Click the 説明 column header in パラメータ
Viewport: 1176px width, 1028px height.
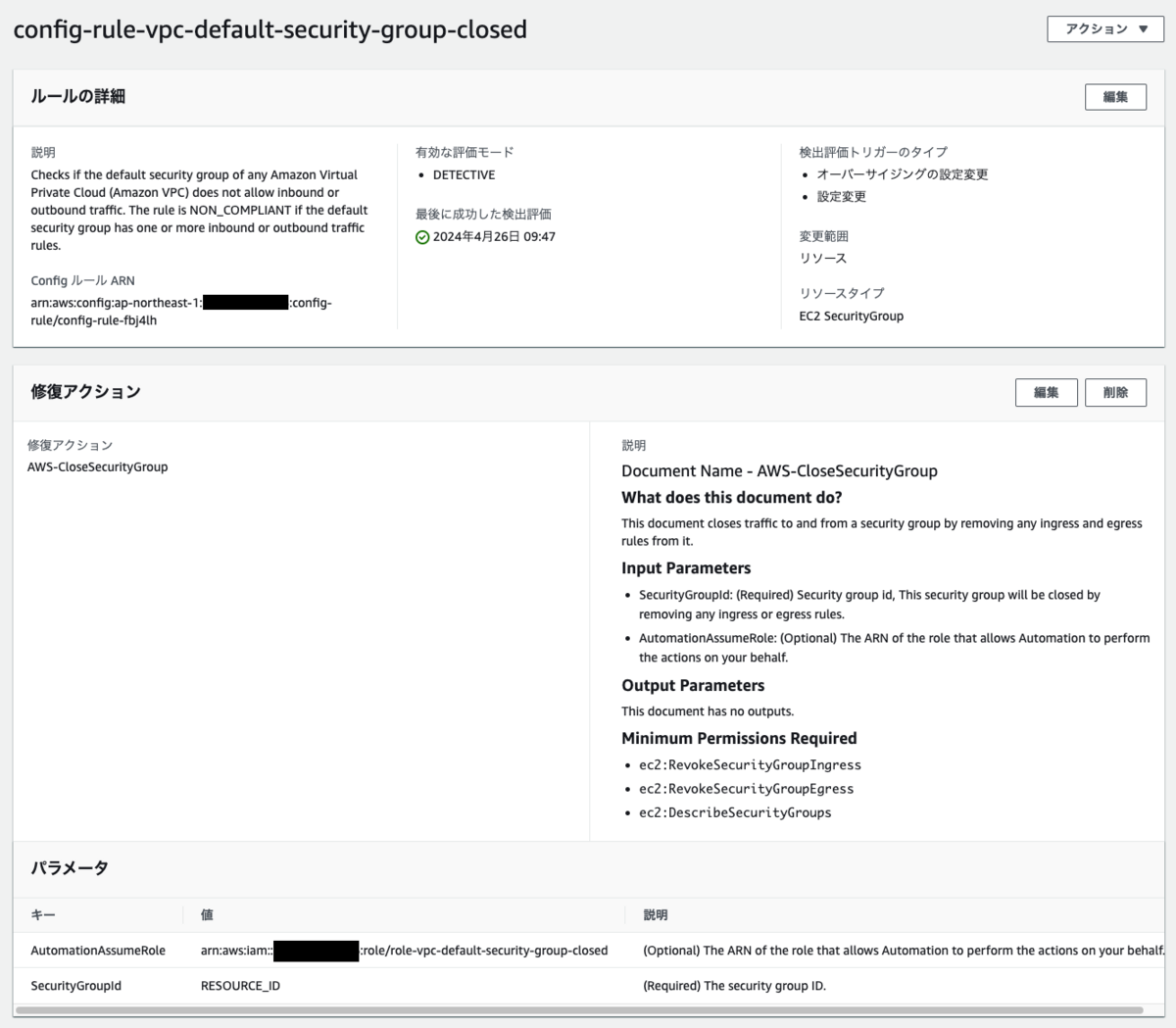(x=656, y=915)
